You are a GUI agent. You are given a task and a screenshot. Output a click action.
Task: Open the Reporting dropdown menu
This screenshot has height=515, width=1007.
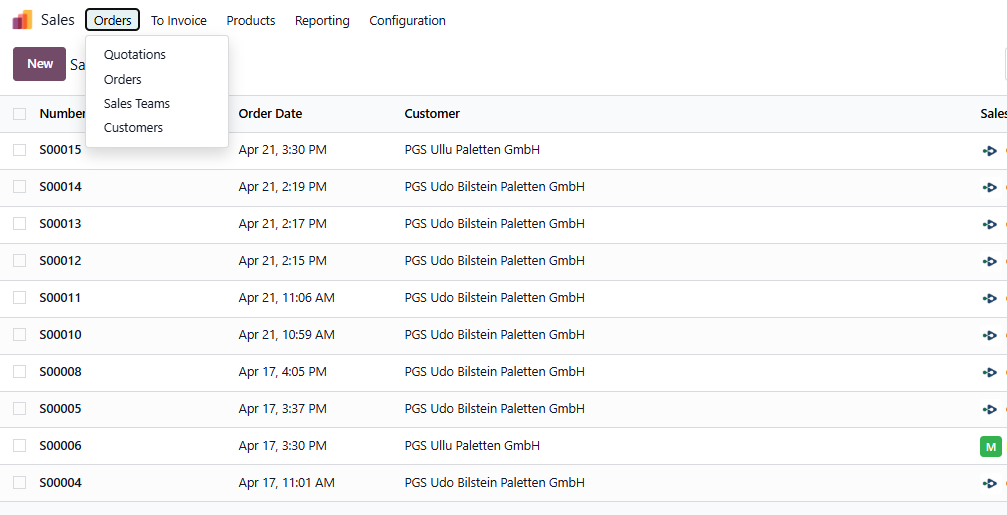tap(322, 20)
